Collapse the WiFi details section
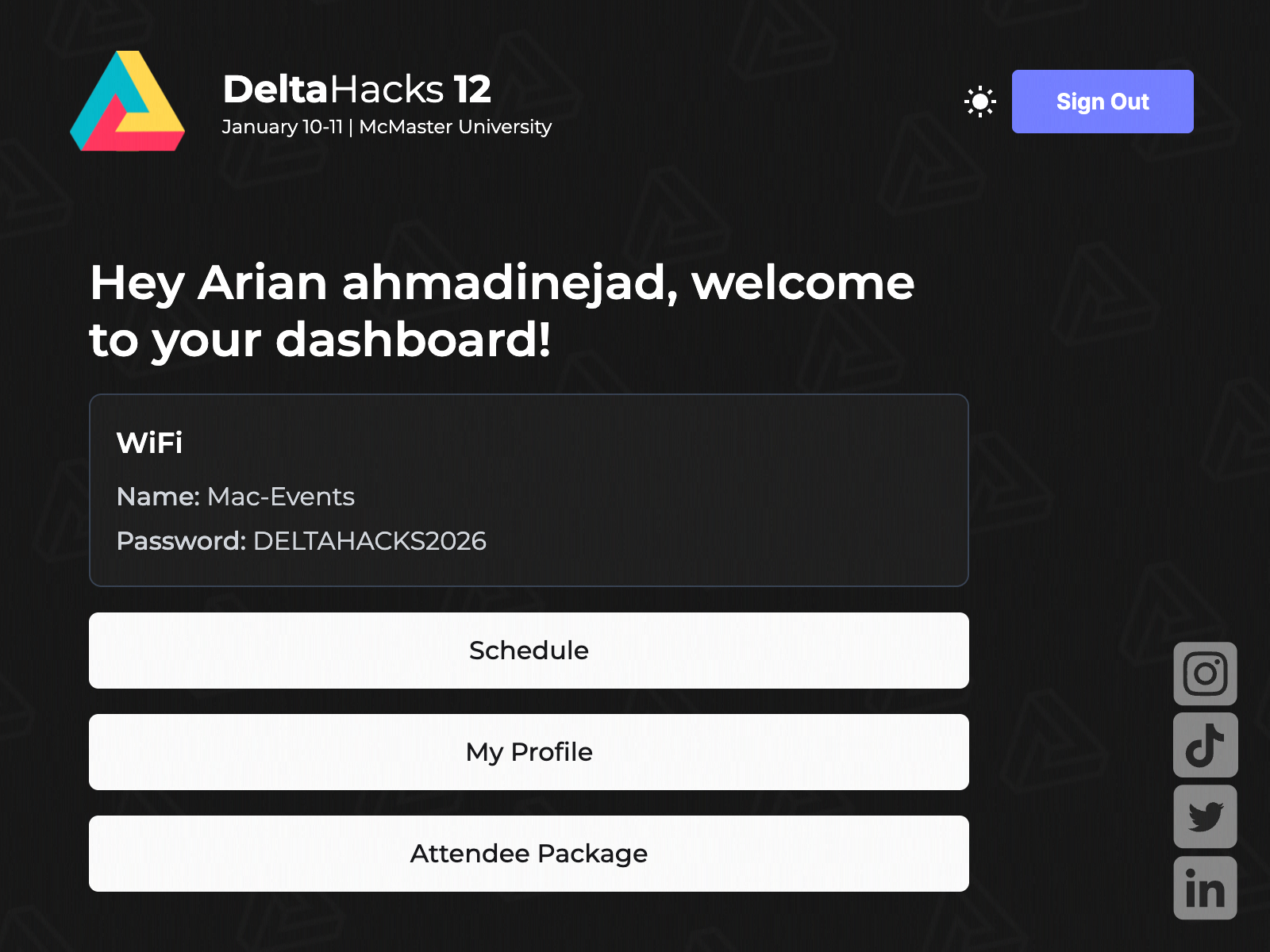The width and height of the screenshot is (1270, 952). [x=529, y=488]
